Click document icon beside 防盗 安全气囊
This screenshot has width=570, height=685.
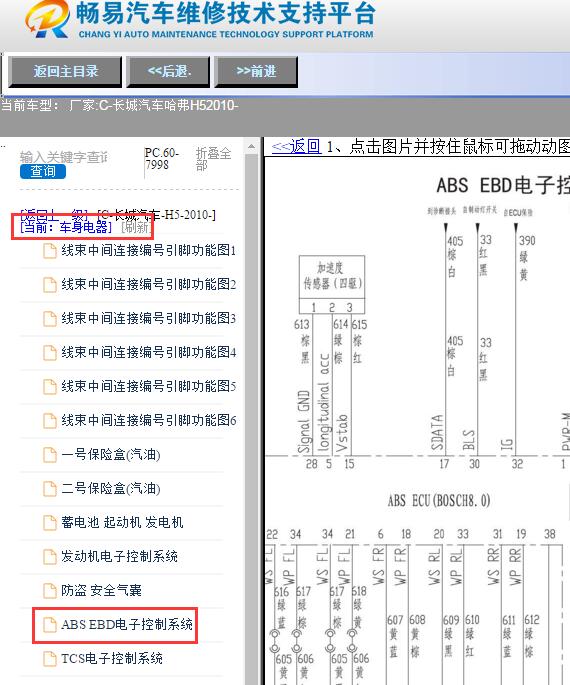[x=50, y=591]
